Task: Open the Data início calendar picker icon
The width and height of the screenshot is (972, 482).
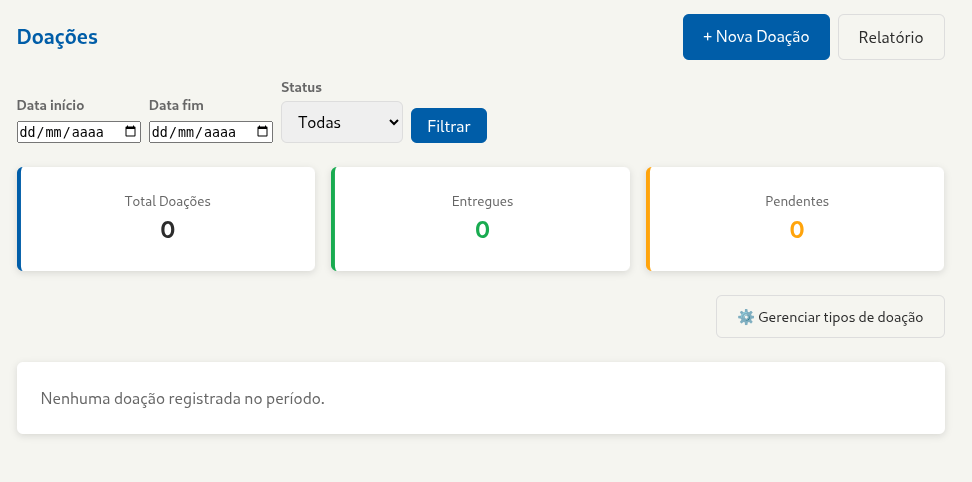Action: [130, 131]
